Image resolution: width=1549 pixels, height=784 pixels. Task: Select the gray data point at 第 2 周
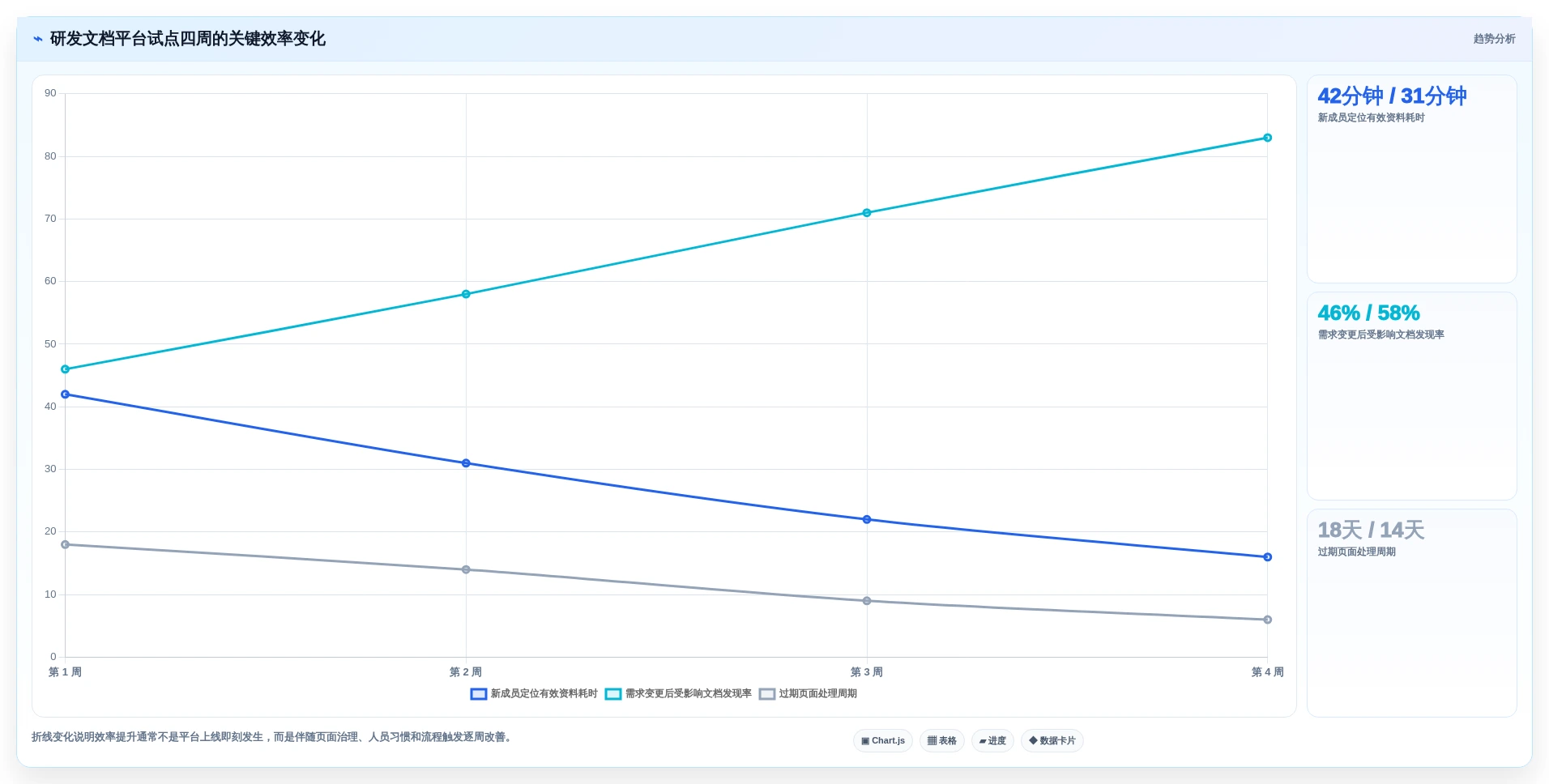[x=466, y=569]
